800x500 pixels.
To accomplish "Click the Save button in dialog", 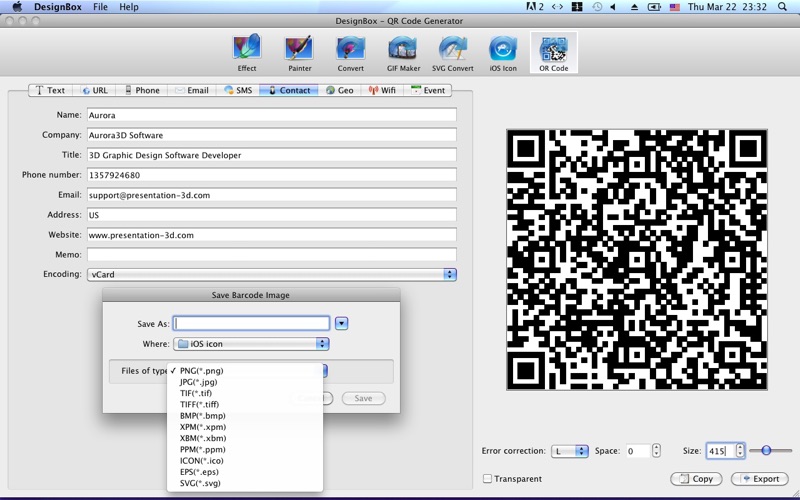I will coord(363,398).
